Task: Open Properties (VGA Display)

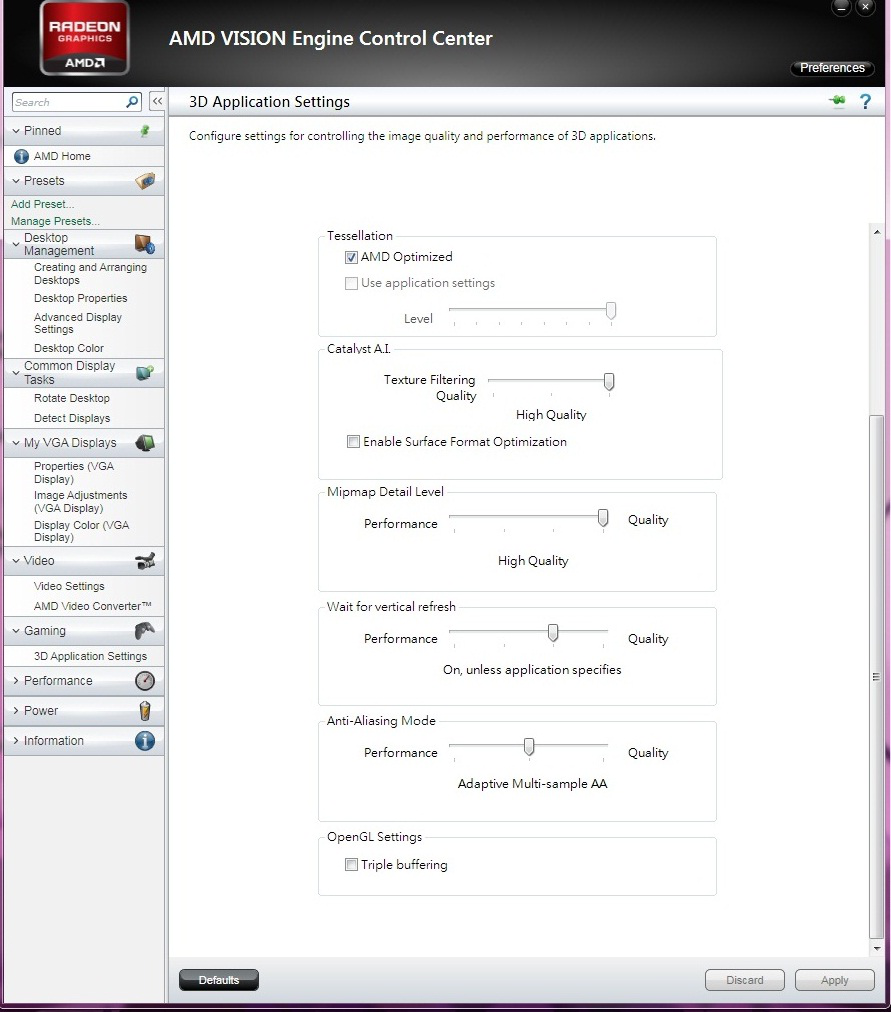Action: tap(74, 472)
